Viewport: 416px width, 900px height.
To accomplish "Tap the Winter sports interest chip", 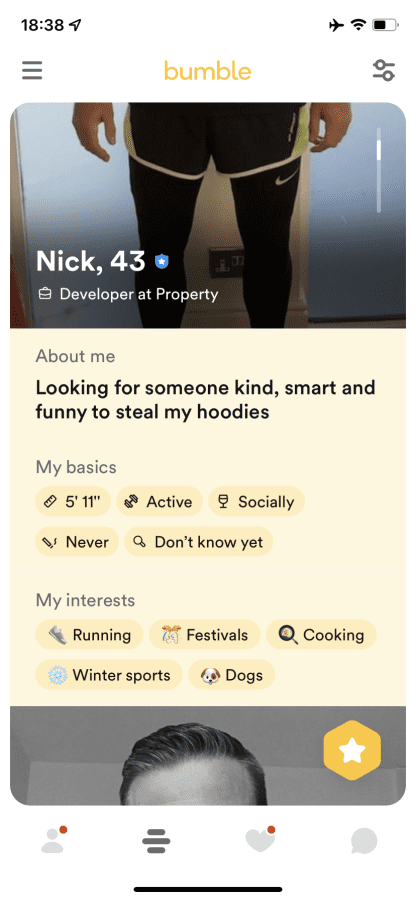I will [109, 675].
